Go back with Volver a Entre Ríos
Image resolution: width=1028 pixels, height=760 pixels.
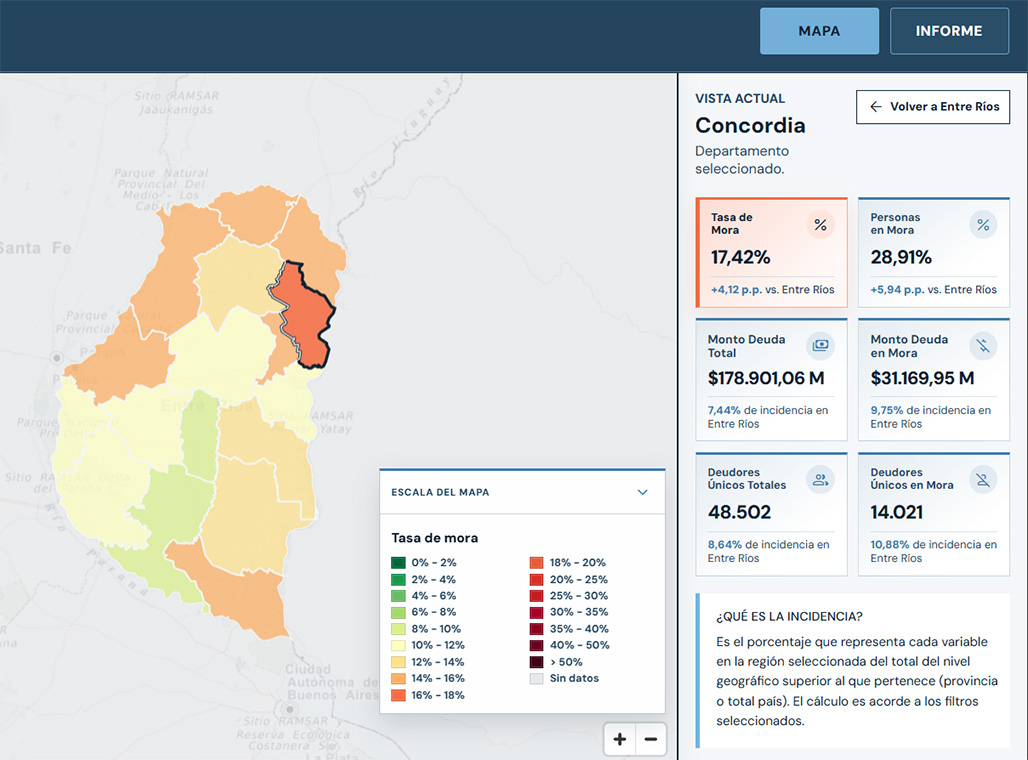(x=933, y=107)
